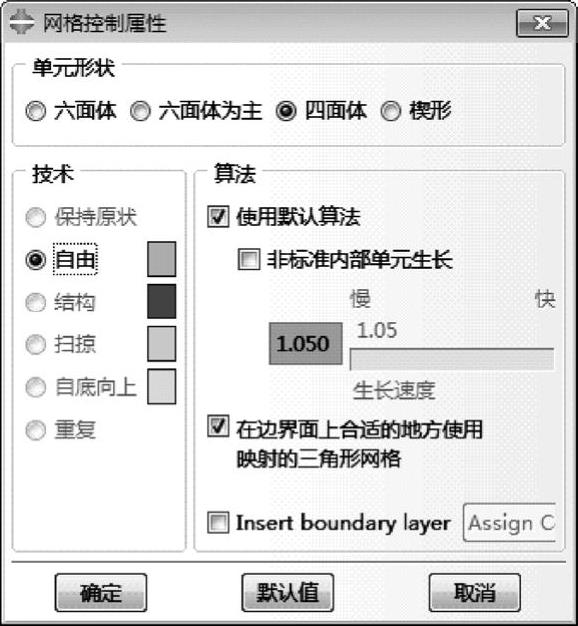Image resolution: width=578 pixels, height=626 pixels.
Task: Click the 1.050 growth rate field
Action: pyautogui.click(x=306, y=344)
